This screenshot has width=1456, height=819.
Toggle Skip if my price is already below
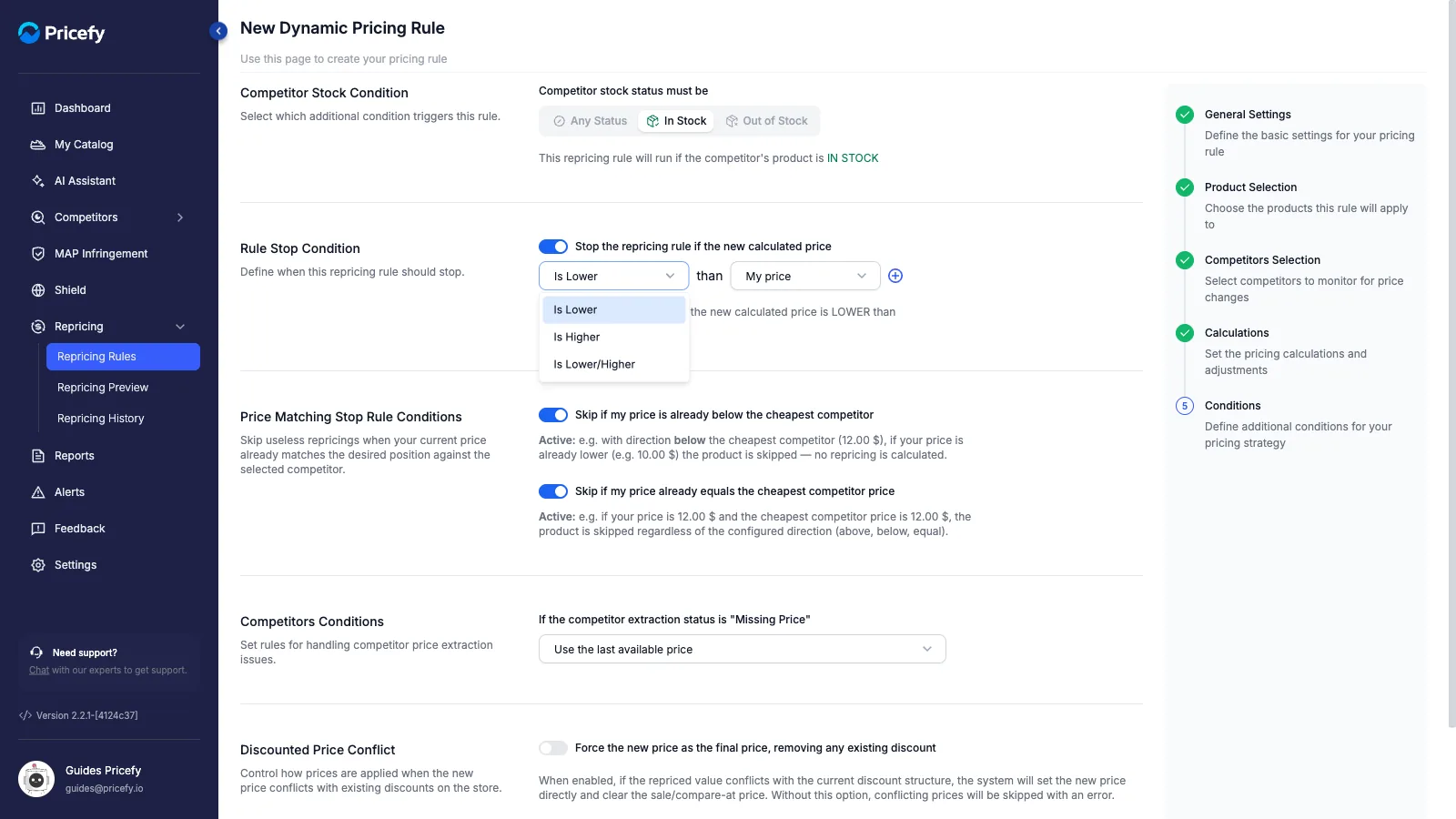553,415
